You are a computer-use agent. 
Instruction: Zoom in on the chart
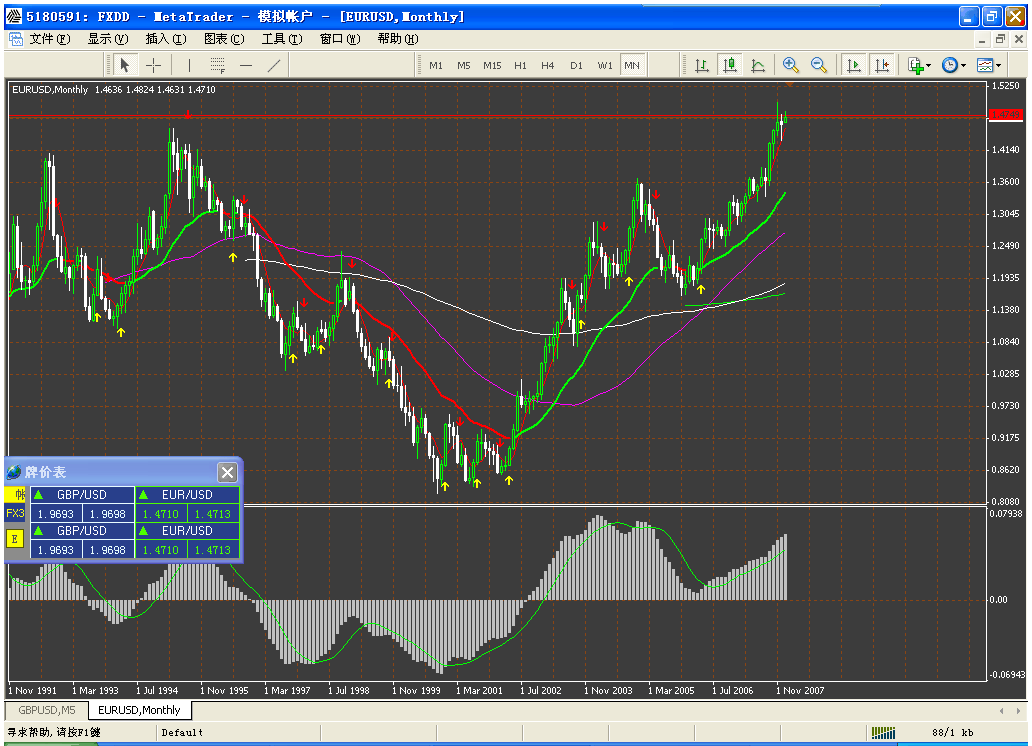point(790,65)
